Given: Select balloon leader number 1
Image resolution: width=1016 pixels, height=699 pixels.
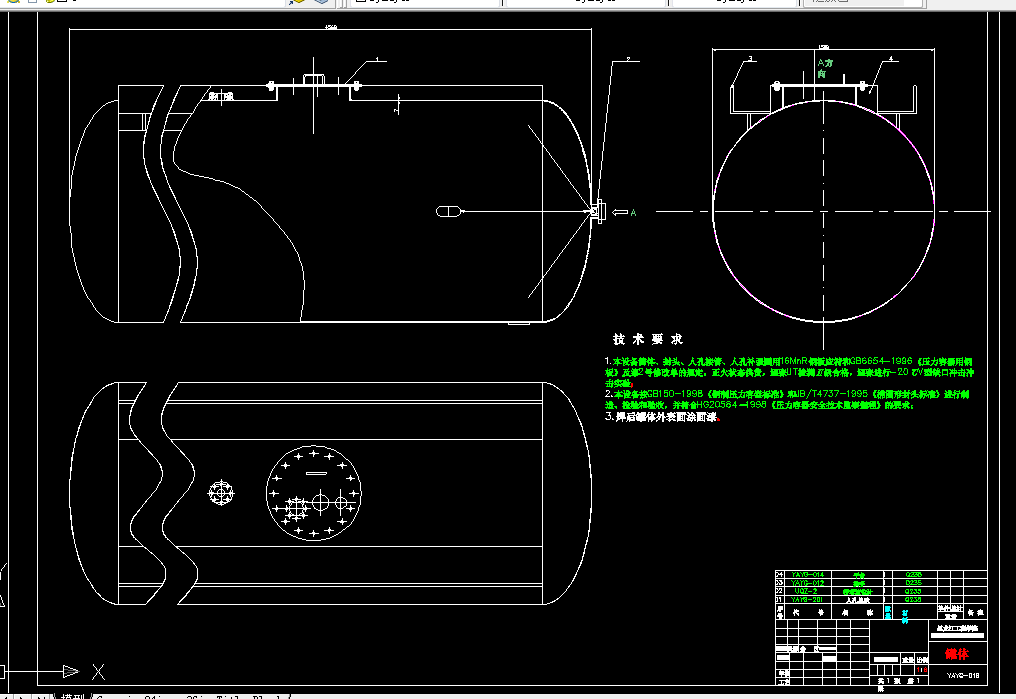Looking at the screenshot, I should (x=377, y=59).
